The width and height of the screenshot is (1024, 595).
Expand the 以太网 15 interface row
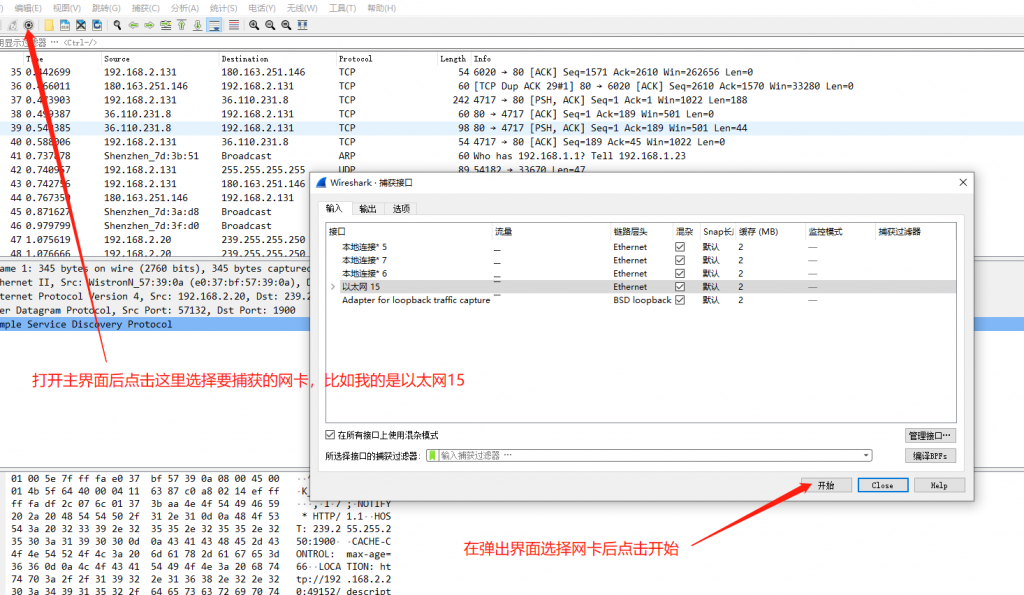pos(333,287)
